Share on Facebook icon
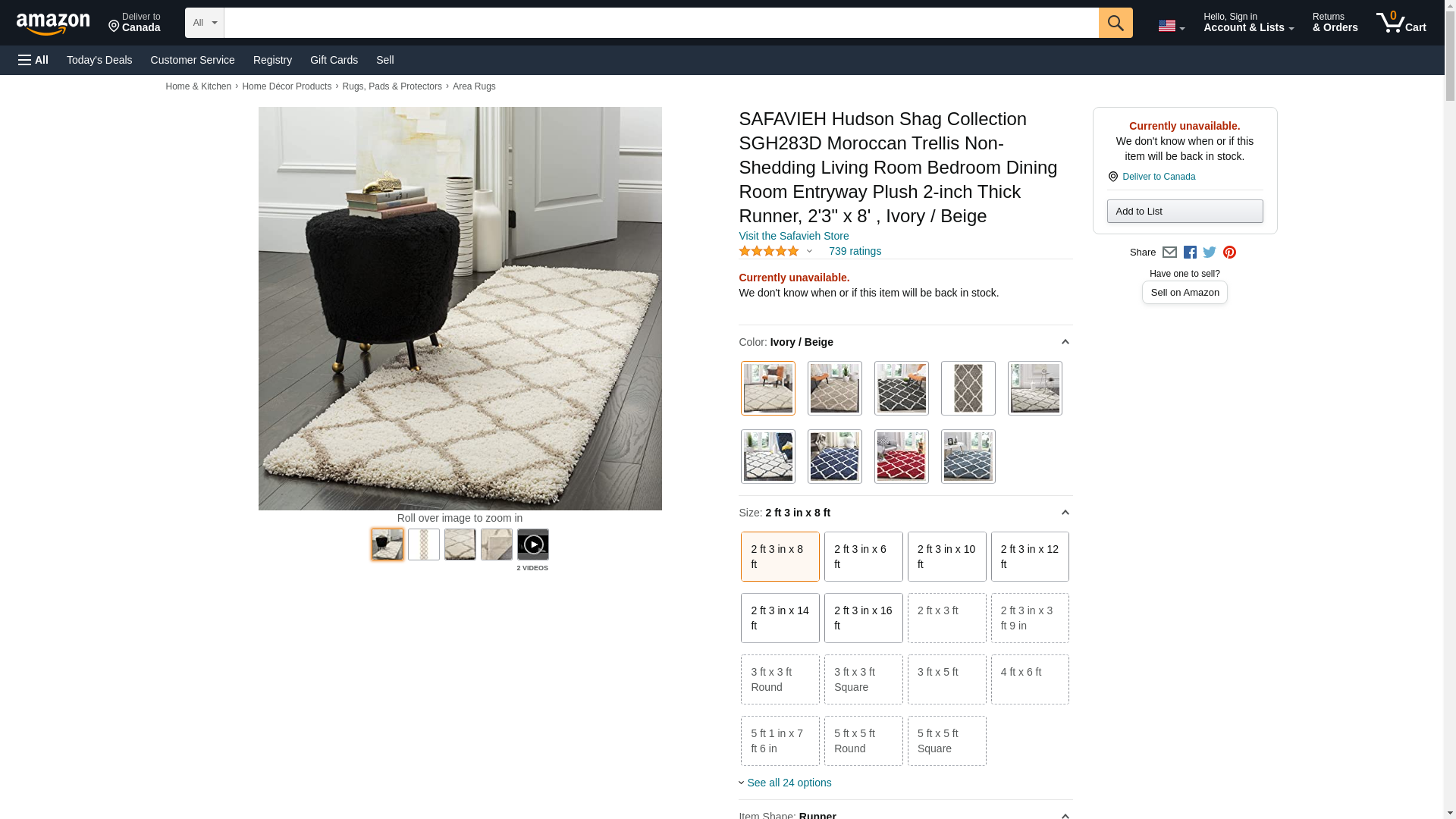1456x819 pixels. [1189, 253]
